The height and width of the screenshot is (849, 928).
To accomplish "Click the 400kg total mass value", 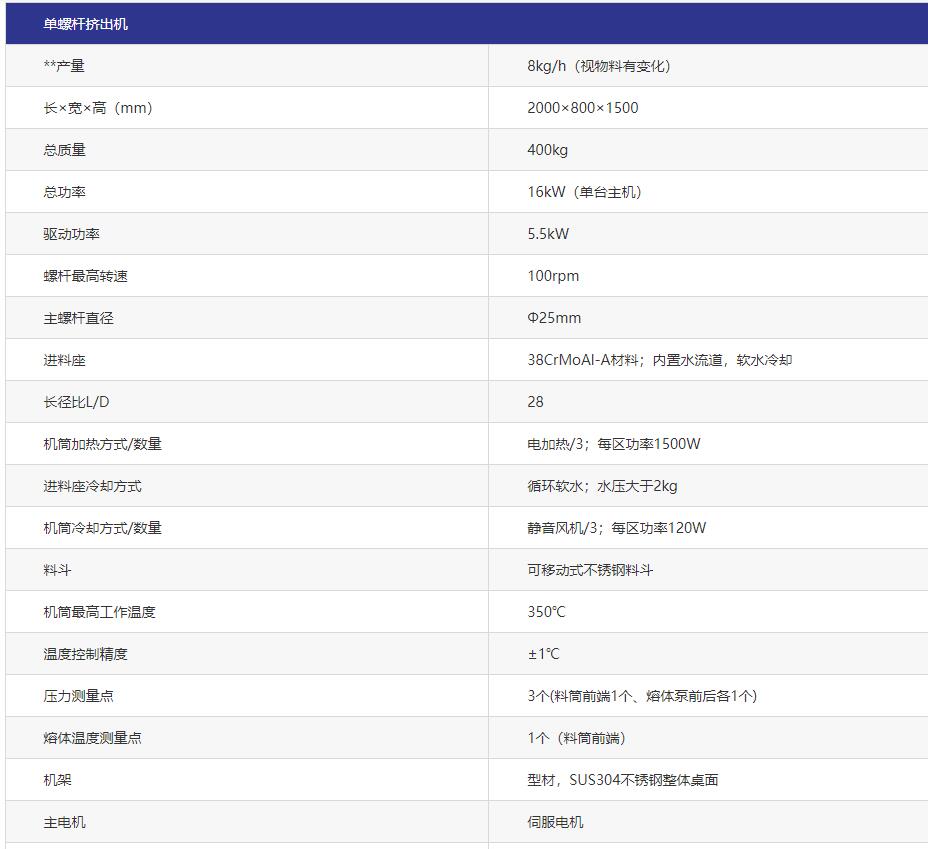I will tap(547, 150).
